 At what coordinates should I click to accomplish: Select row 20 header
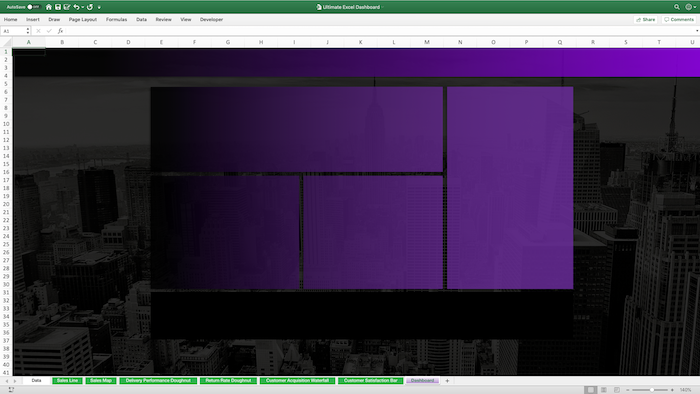(x=6, y=204)
